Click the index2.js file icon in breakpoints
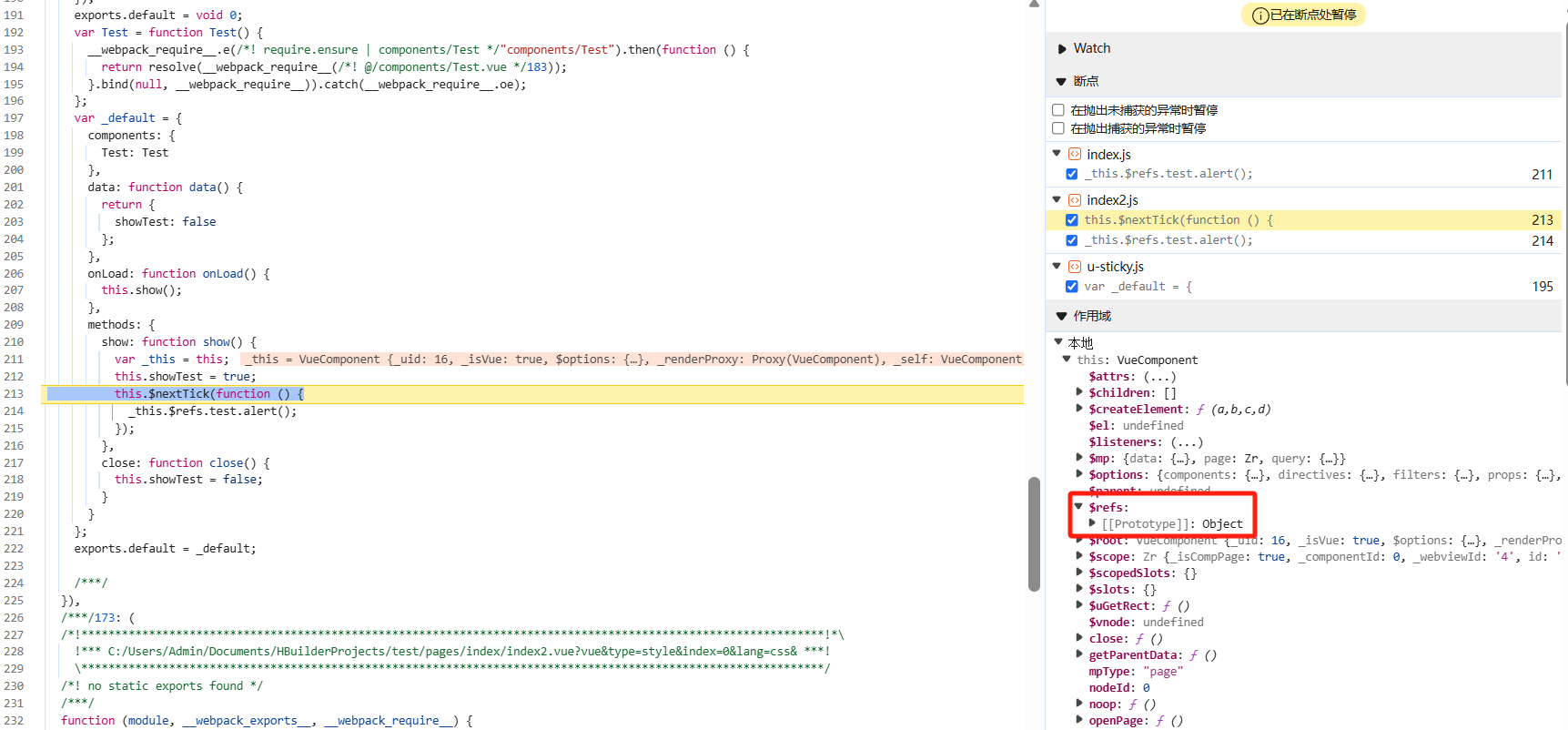1568x730 pixels. click(x=1074, y=200)
